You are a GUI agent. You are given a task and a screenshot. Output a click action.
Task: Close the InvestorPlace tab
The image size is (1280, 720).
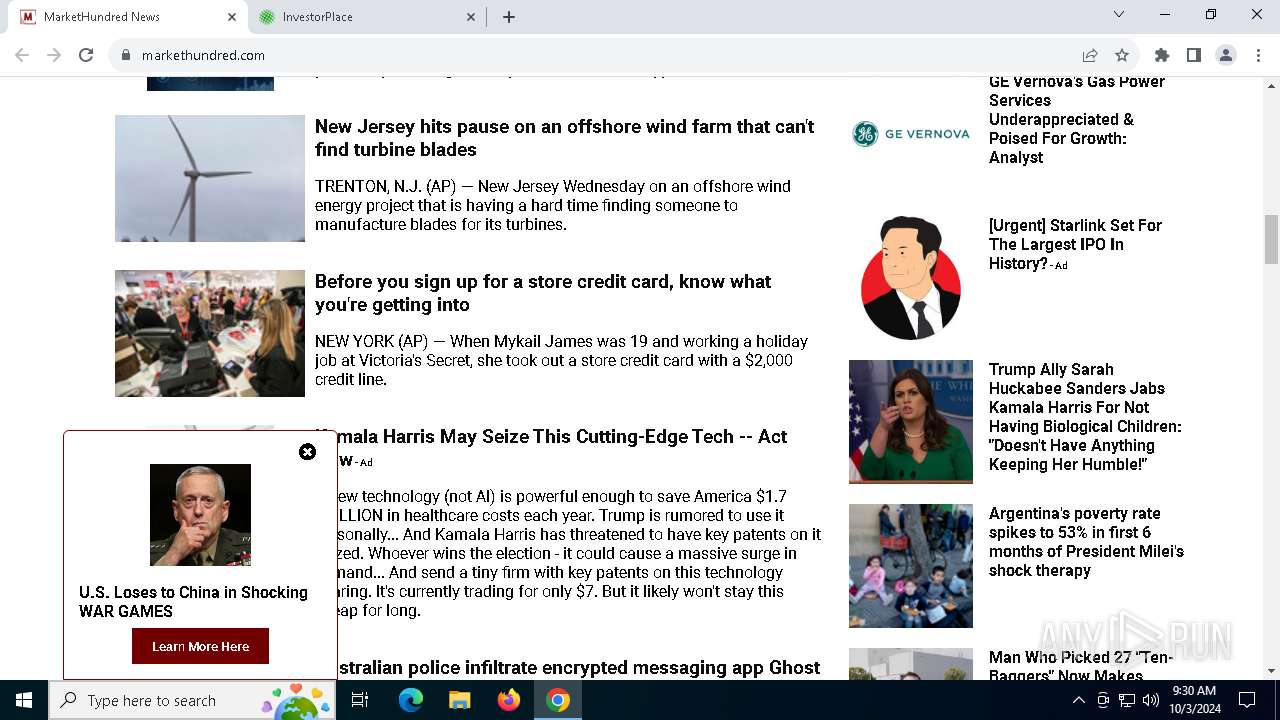[471, 17]
